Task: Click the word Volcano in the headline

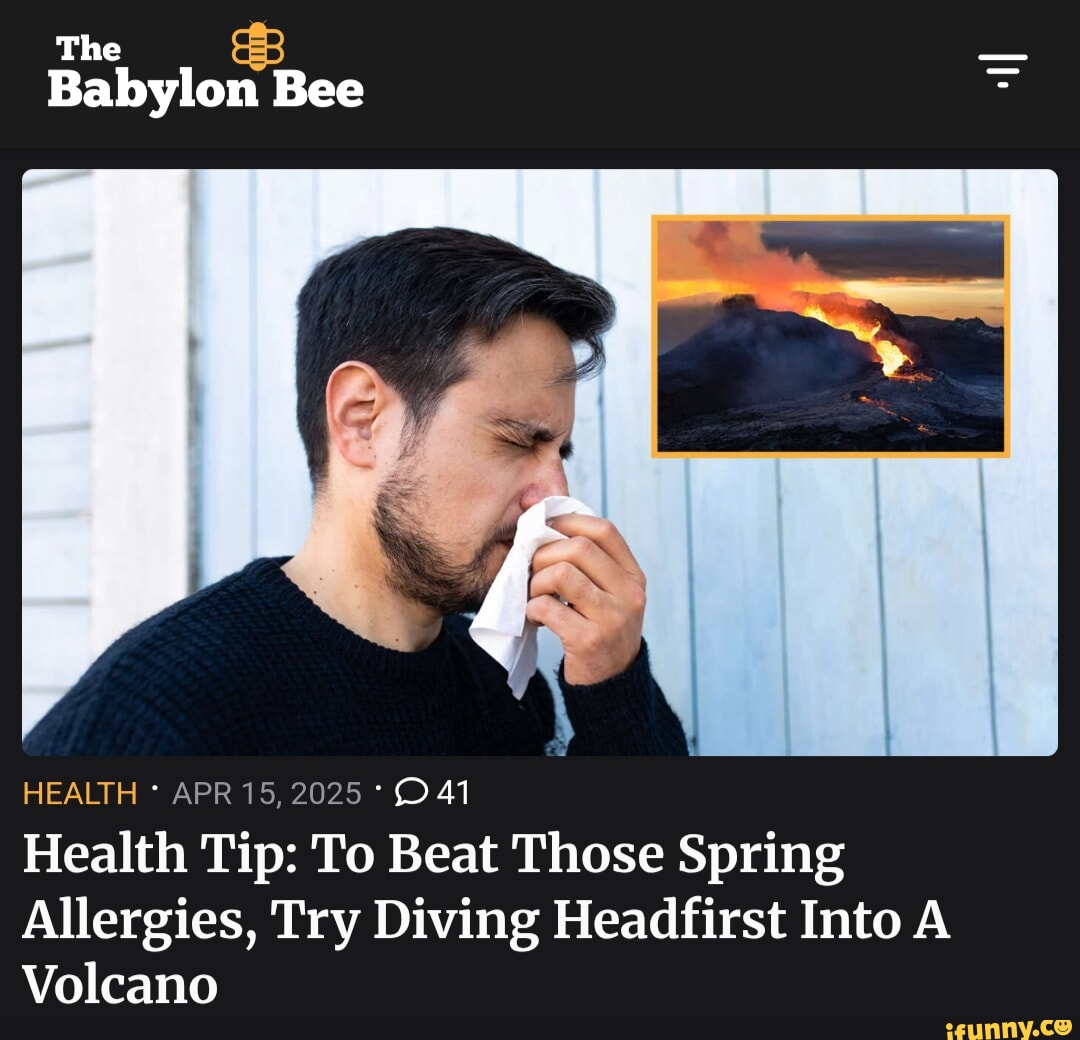Action: point(120,984)
